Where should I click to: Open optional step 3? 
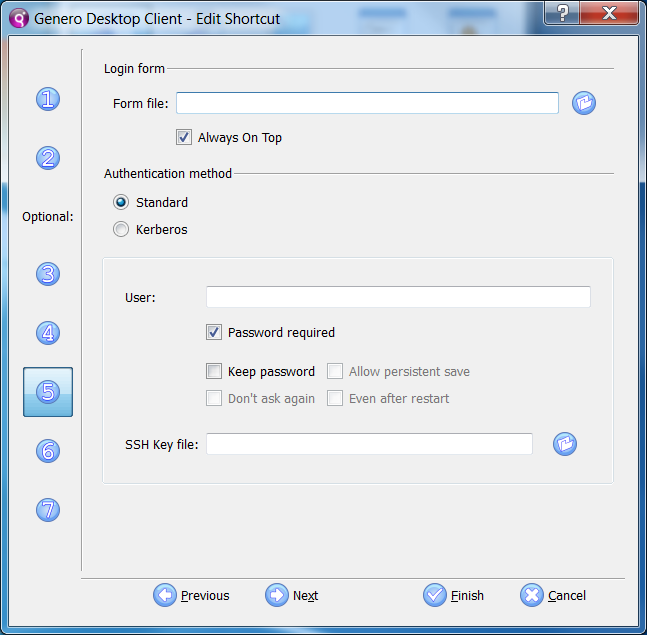tap(48, 274)
